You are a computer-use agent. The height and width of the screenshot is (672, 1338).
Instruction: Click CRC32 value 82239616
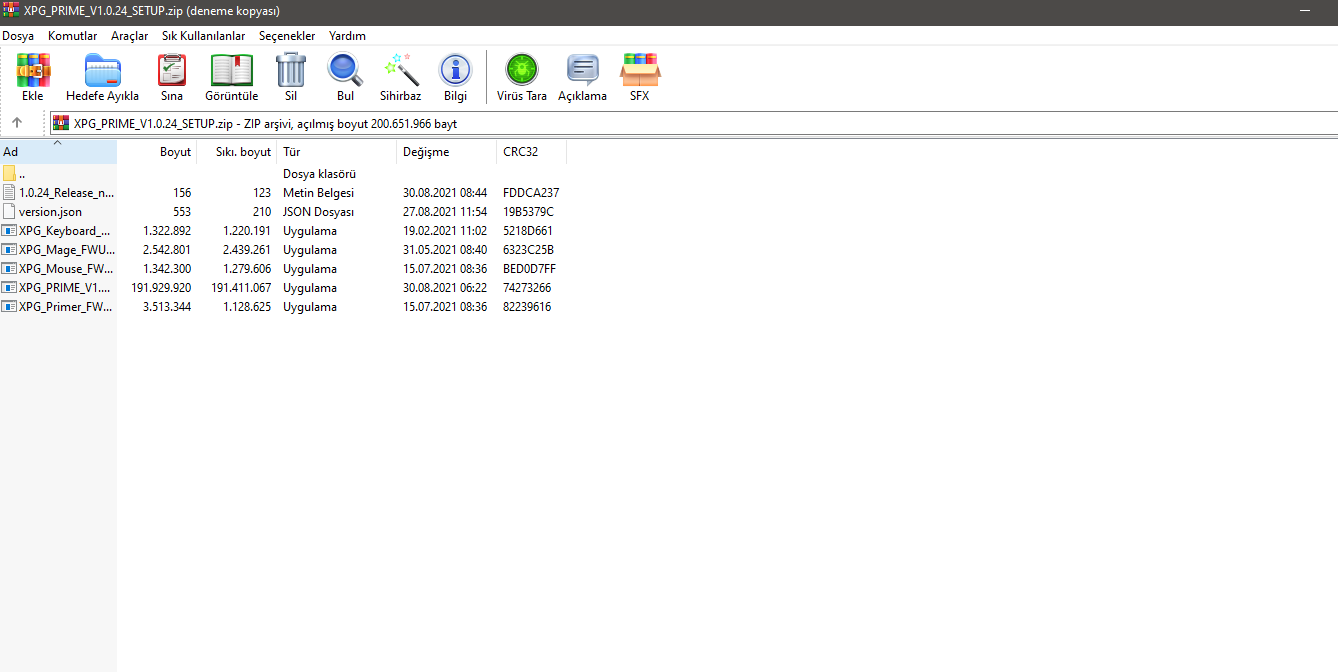point(527,307)
